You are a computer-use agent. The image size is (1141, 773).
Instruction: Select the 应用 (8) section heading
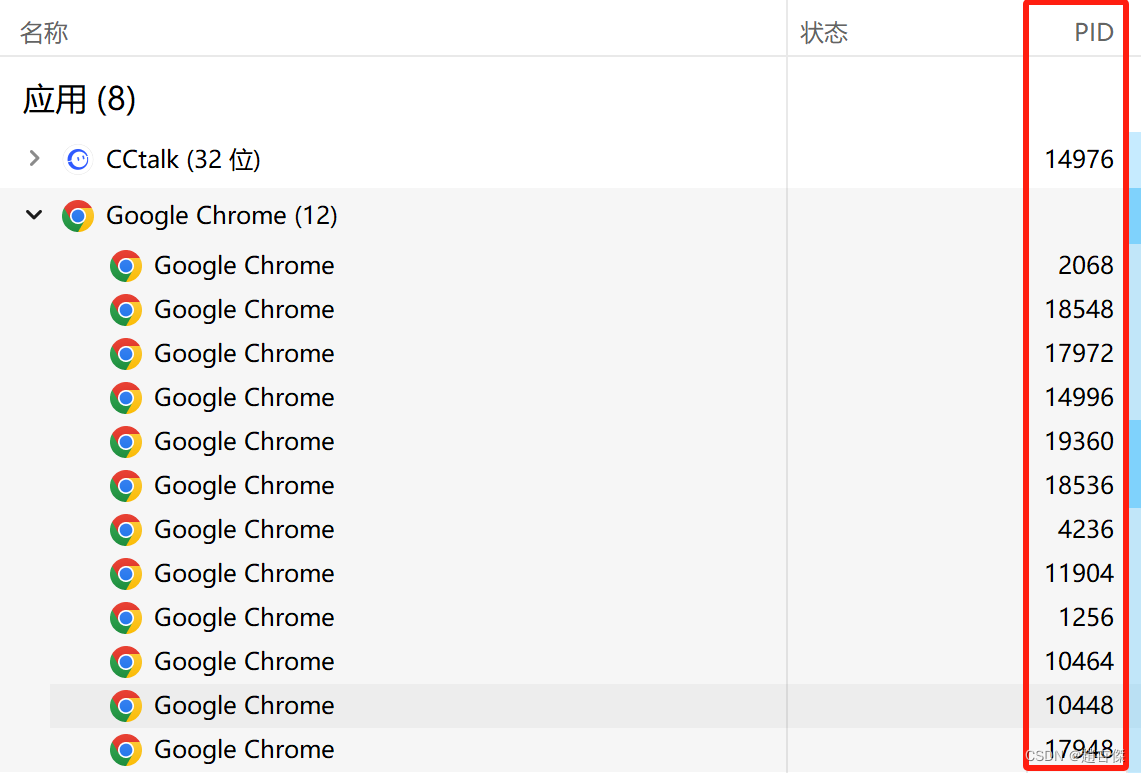(x=79, y=99)
